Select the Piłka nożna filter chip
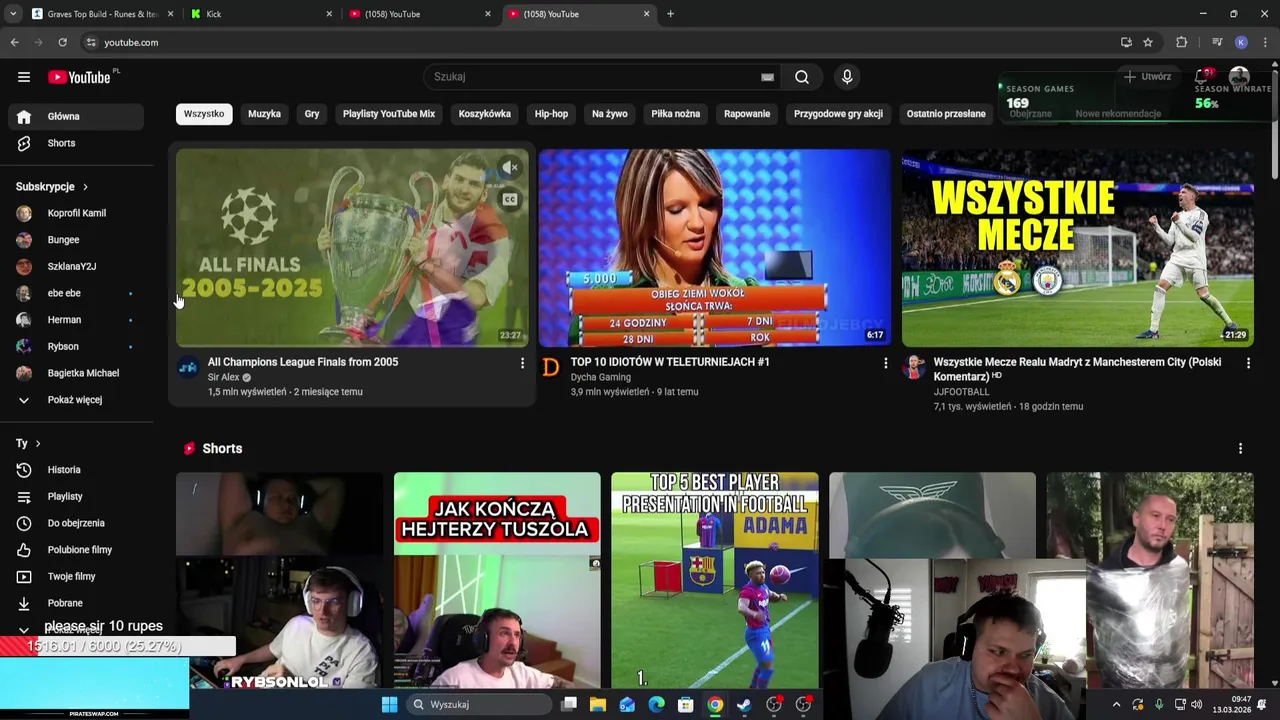The height and width of the screenshot is (720, 1280). click(x=676, y=114)
